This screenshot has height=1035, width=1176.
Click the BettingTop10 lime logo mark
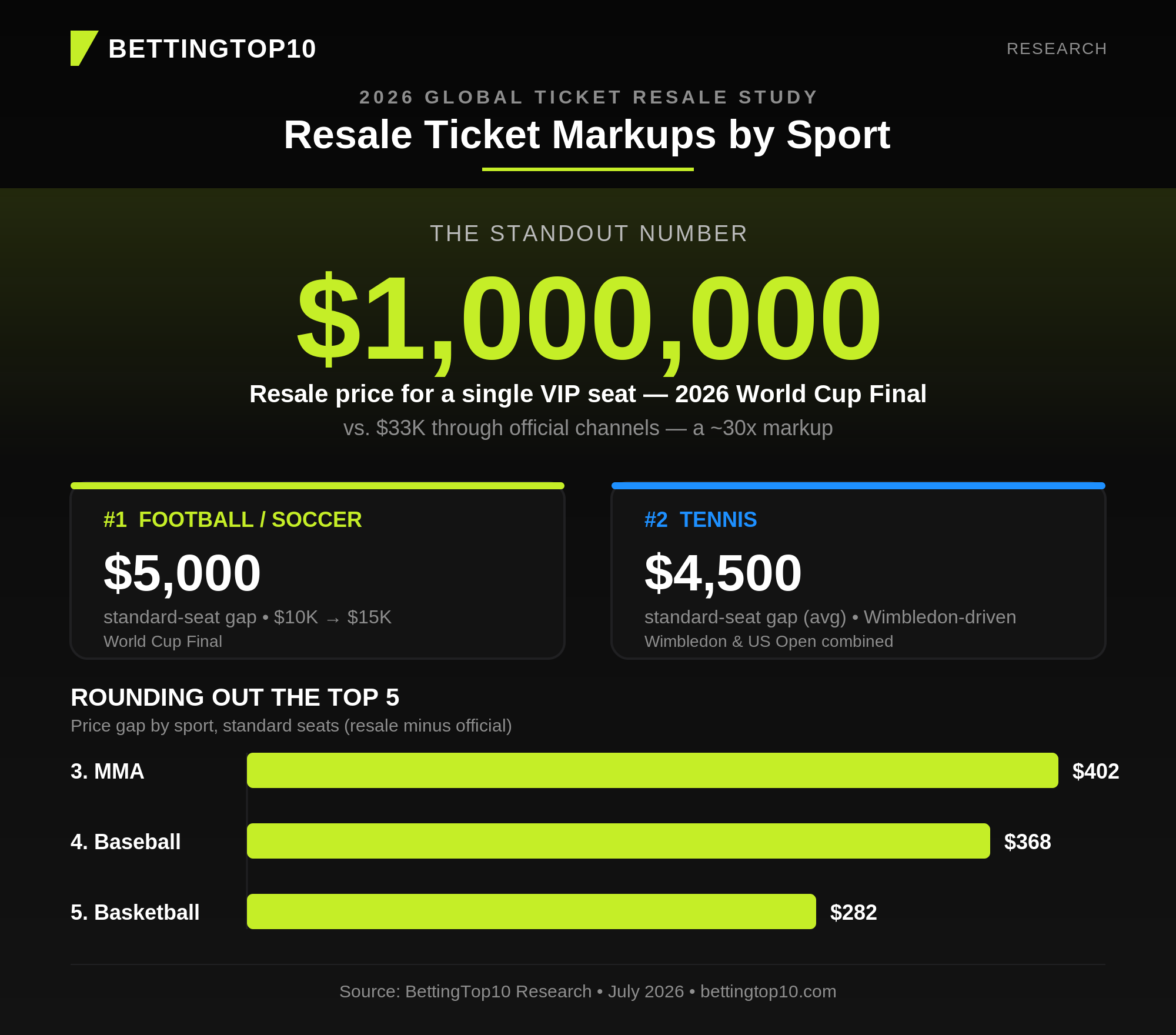tap(84, 48)
